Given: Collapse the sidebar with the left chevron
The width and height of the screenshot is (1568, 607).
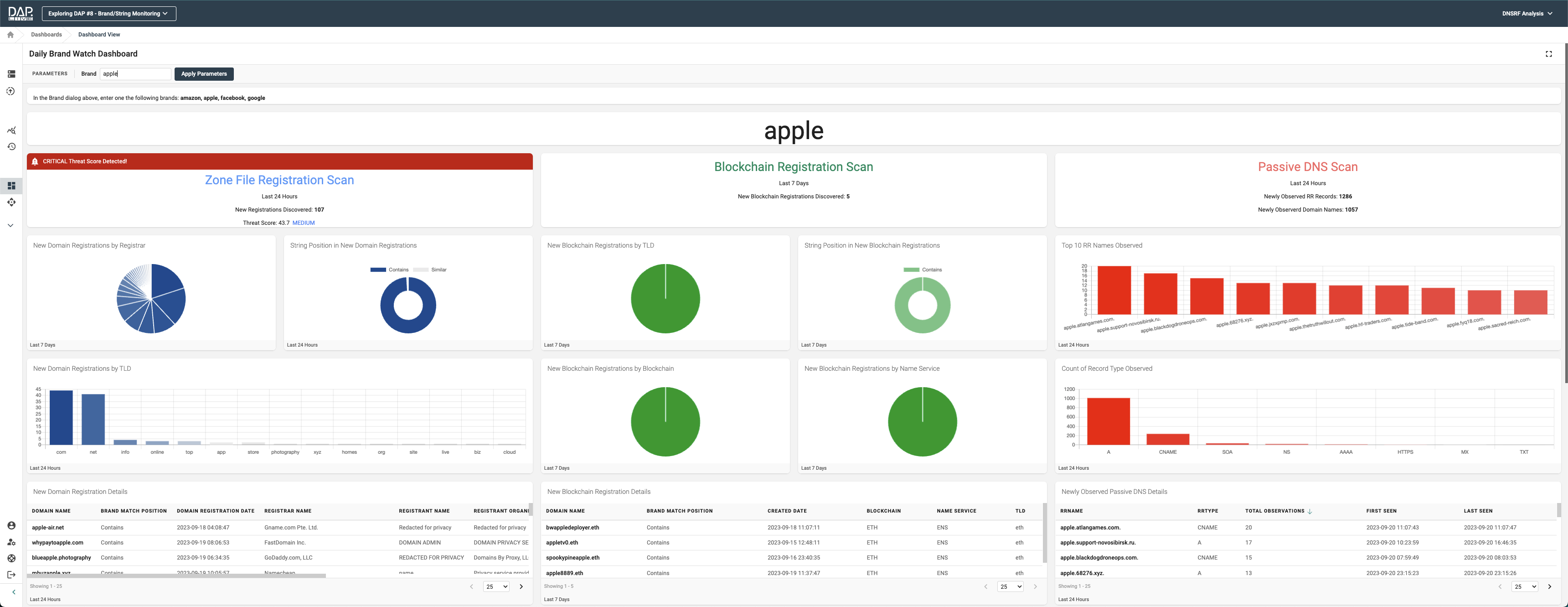Looking at the screenshot, I should click(13, 592).
